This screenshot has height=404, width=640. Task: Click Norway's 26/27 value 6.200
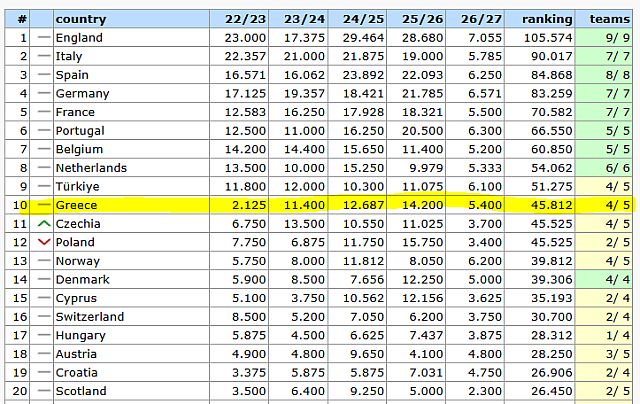485,261
